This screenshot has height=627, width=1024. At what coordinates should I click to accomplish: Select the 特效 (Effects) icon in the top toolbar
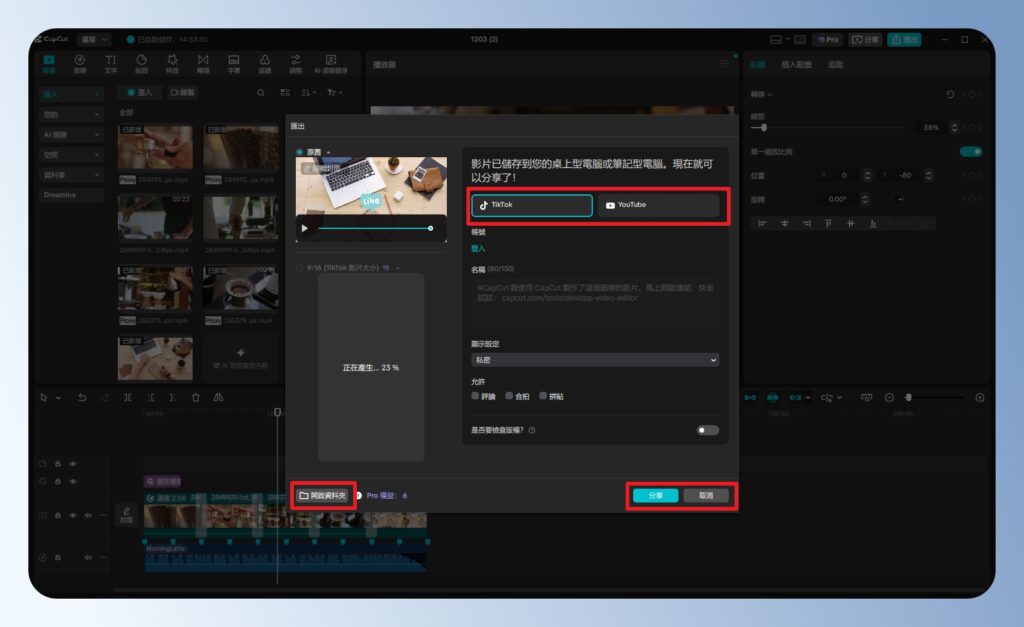coord(172,65)
